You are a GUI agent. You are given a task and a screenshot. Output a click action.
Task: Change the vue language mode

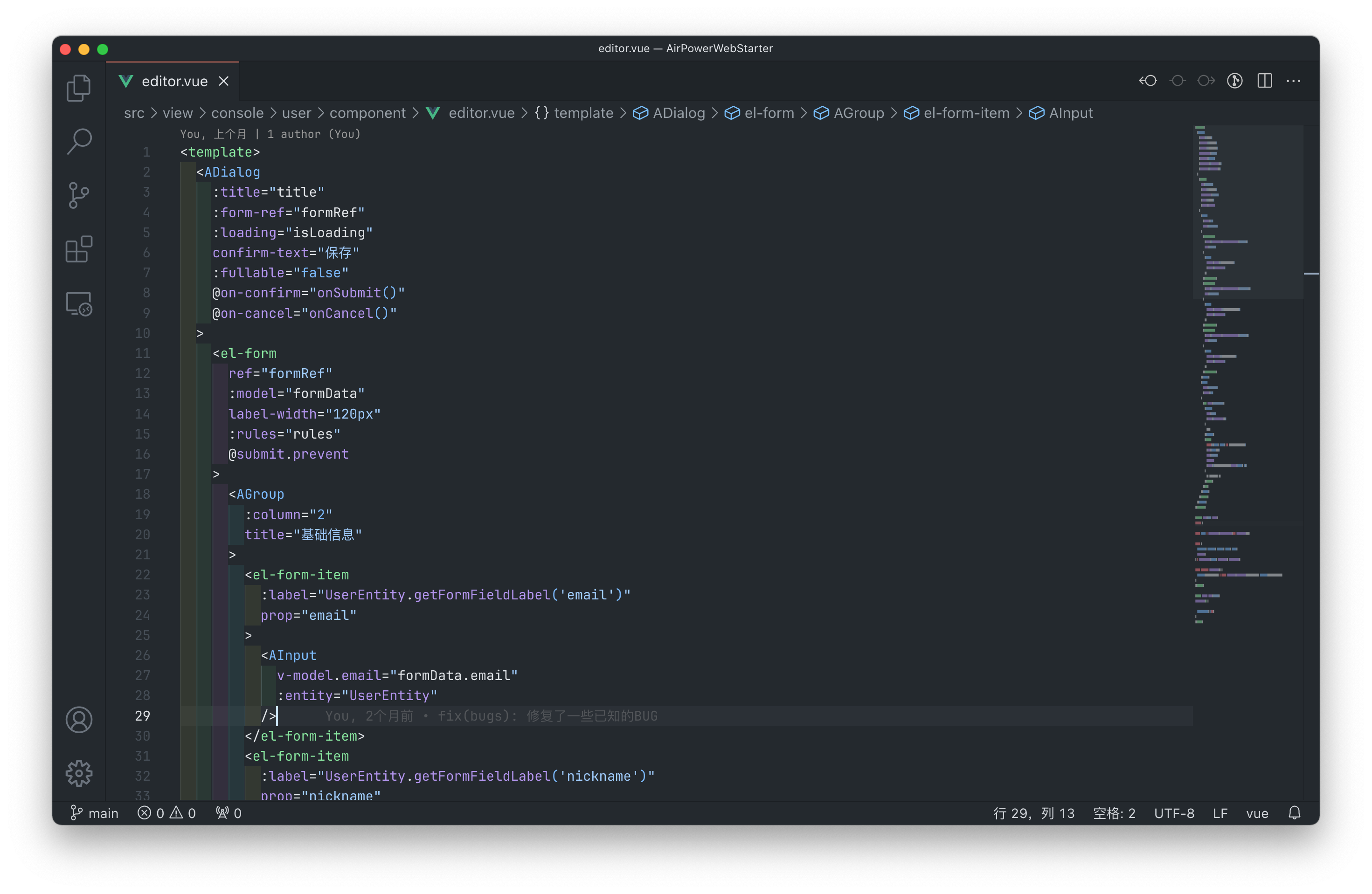pos(1257,813)
